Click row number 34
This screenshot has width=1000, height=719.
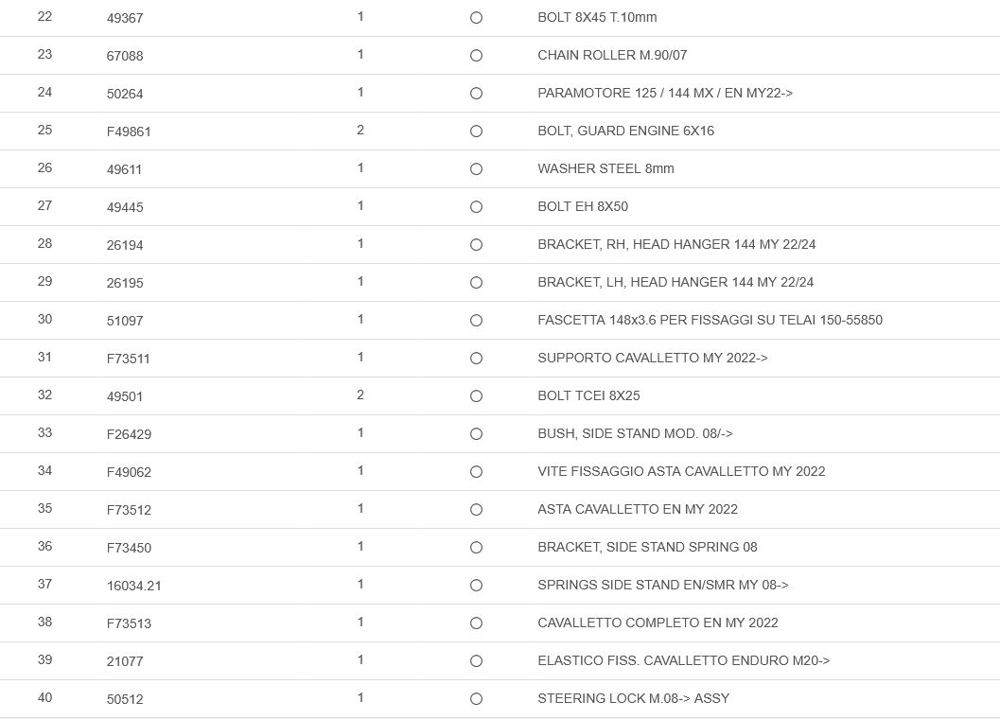point(45,471)
